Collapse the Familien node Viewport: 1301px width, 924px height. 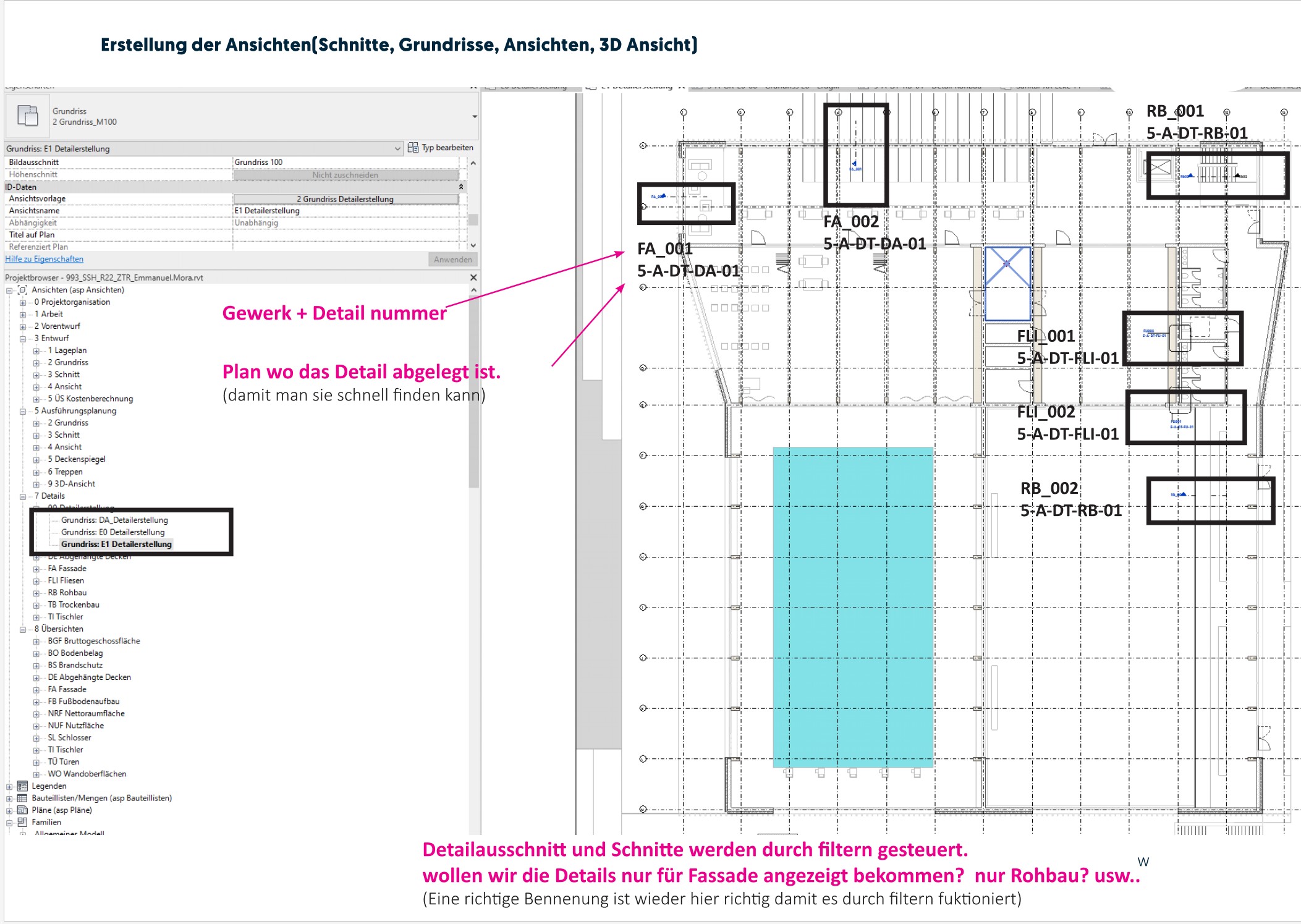tap(9, 823)
